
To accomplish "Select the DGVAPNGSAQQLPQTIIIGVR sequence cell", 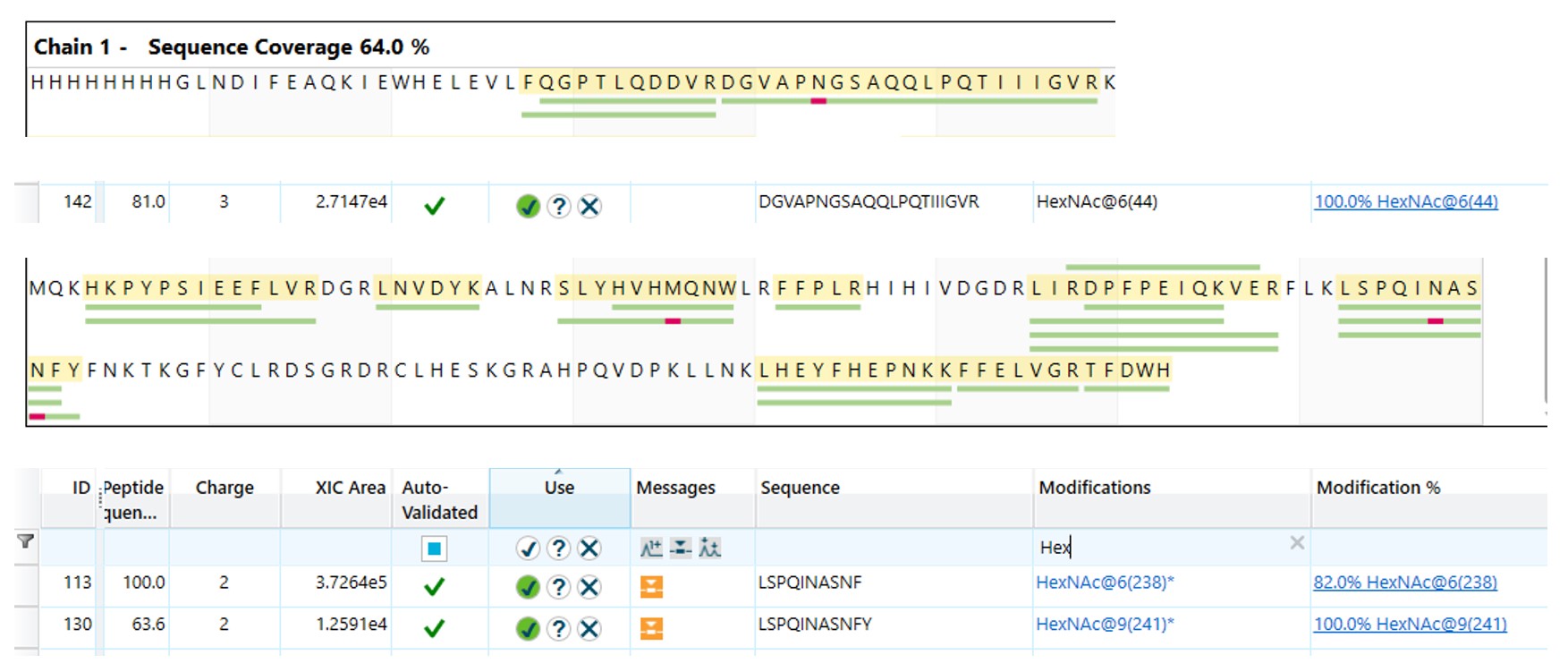I will [869, 201].
